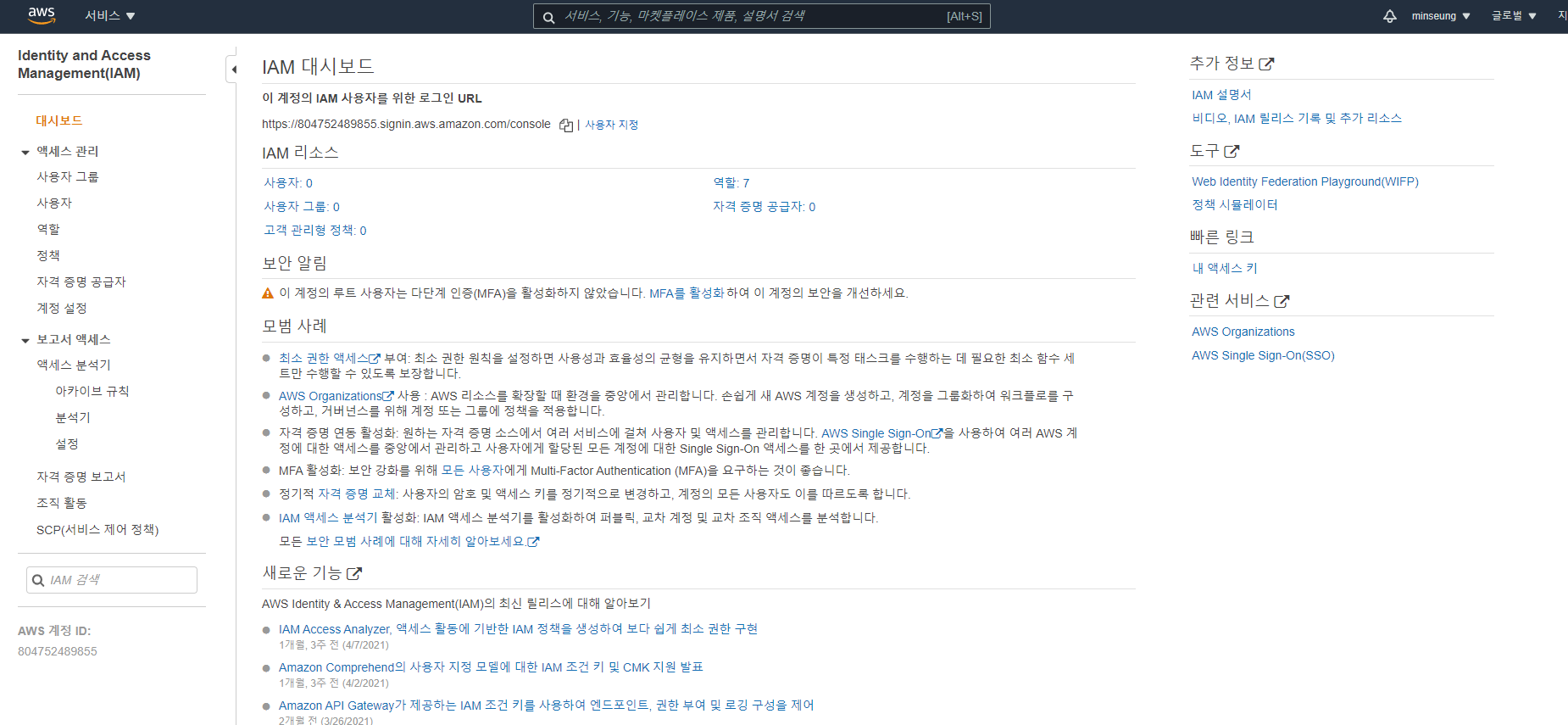The image size is (1568, 725).
Task: Click the search magnifier icon in top bar
Action: pyautogui.click(x=548, y=17)
